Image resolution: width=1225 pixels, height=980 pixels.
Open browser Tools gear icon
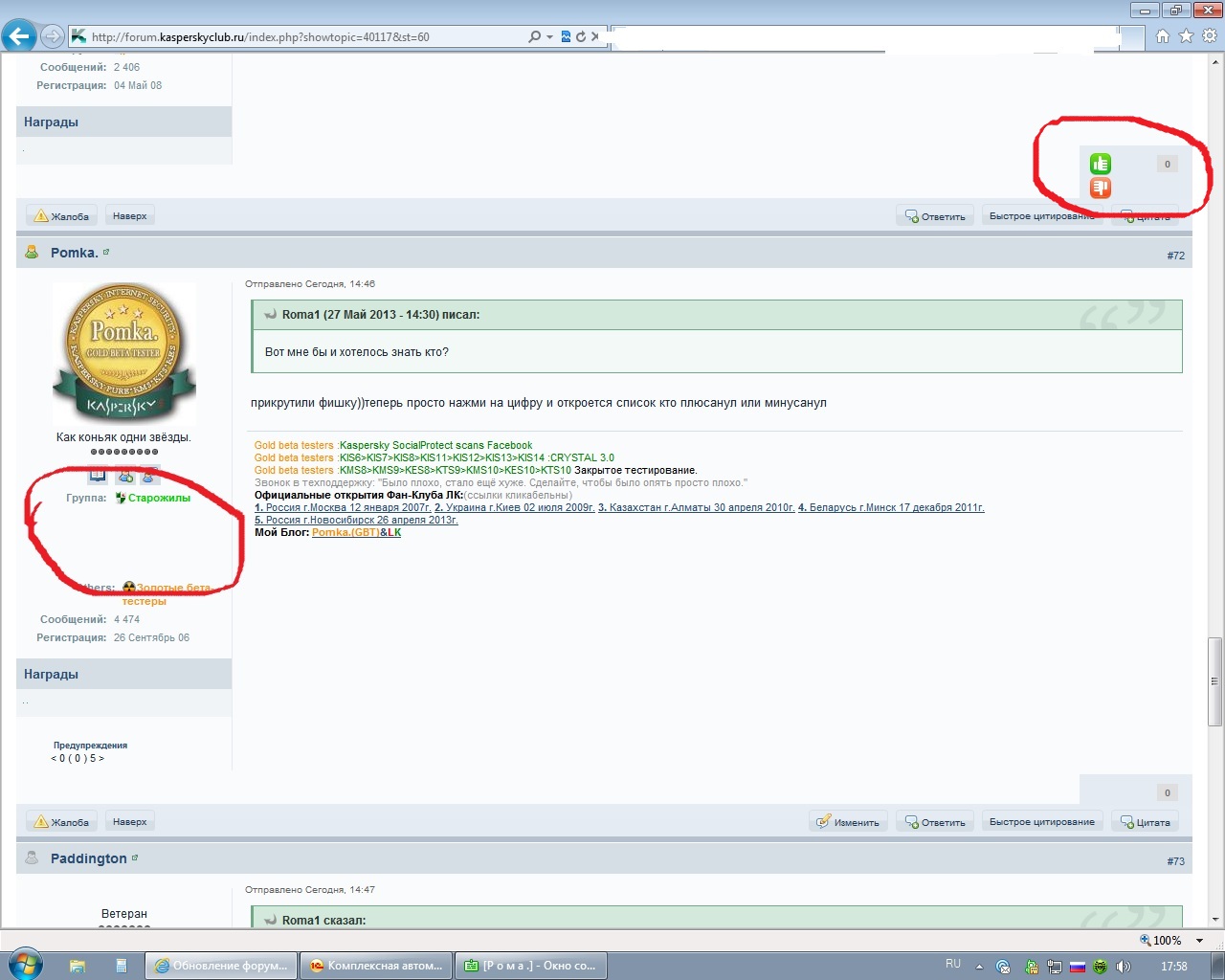[x=1210, y=36]
